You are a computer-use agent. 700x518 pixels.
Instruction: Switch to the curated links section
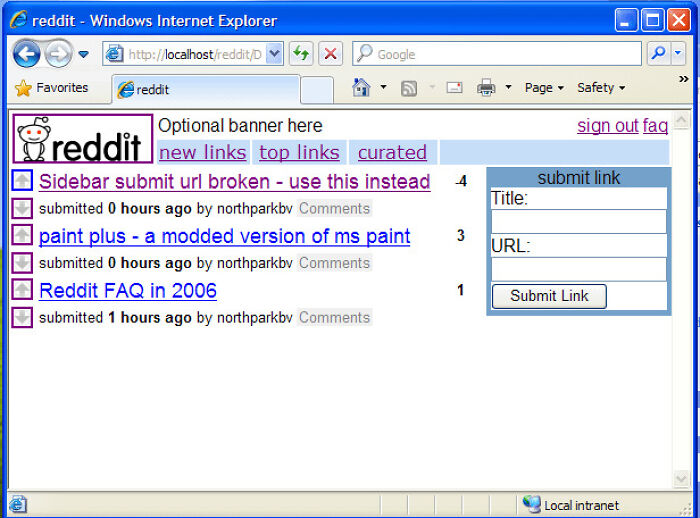point(392,153)
